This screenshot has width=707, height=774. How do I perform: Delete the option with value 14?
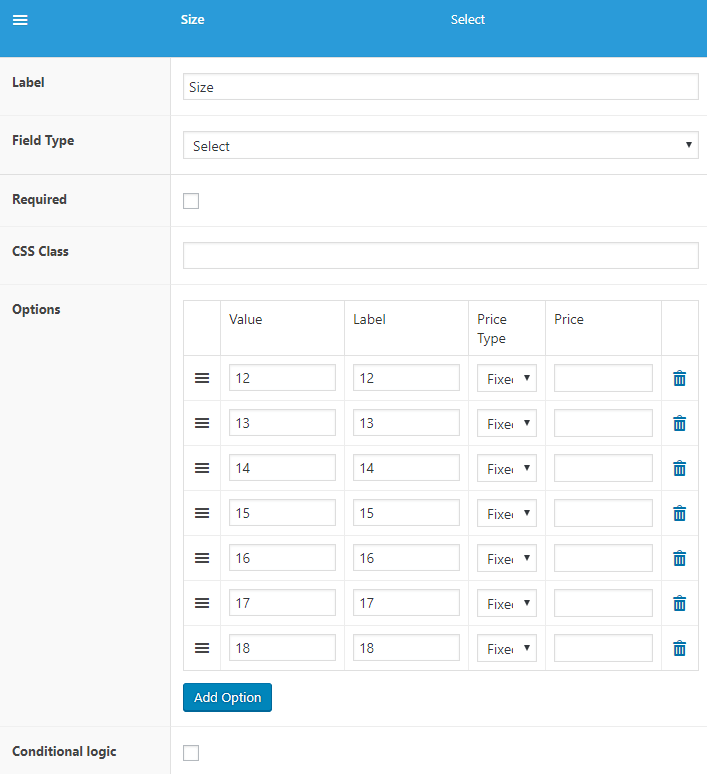pyautogui.click(x=679, y=468)
